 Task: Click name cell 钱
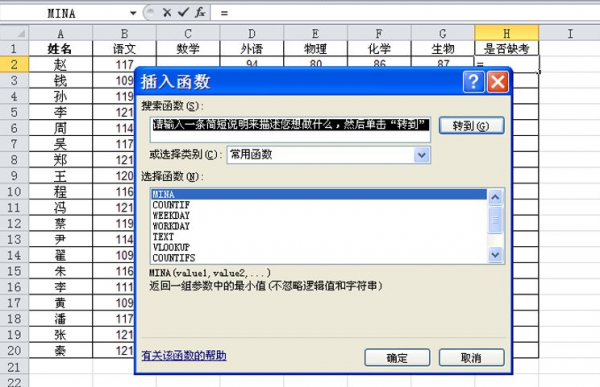60,80
